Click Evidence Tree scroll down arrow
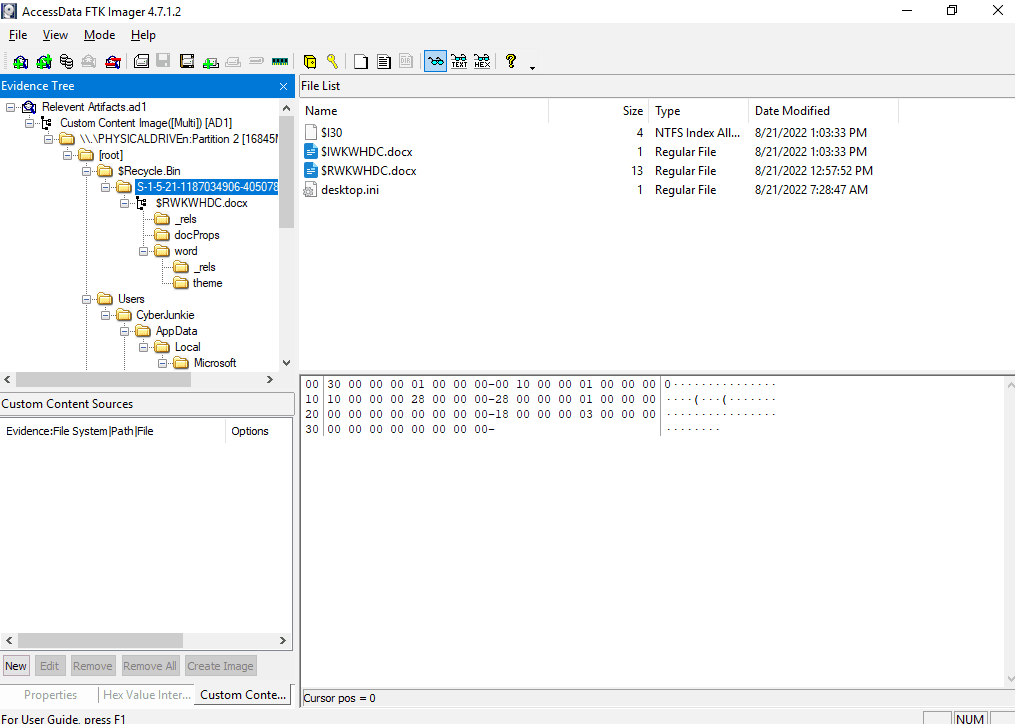 tap(287, 363)
